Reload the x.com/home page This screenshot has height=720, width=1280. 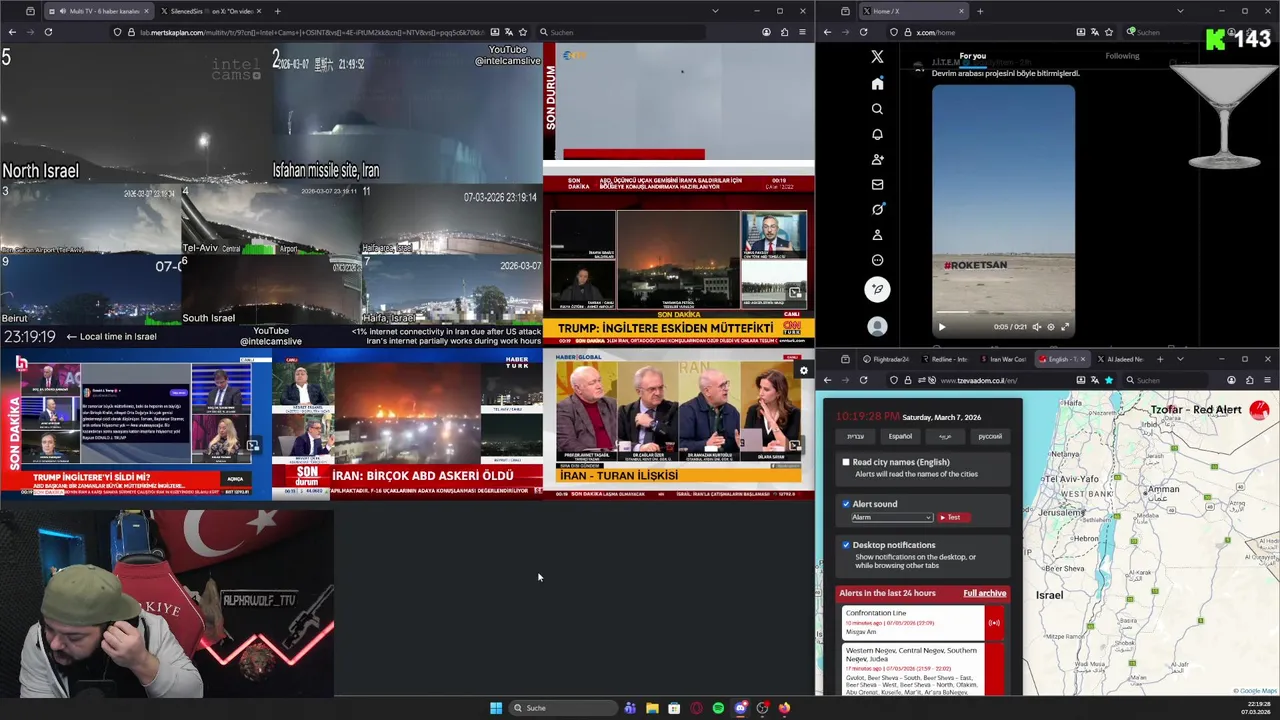(x=863, y=32)
